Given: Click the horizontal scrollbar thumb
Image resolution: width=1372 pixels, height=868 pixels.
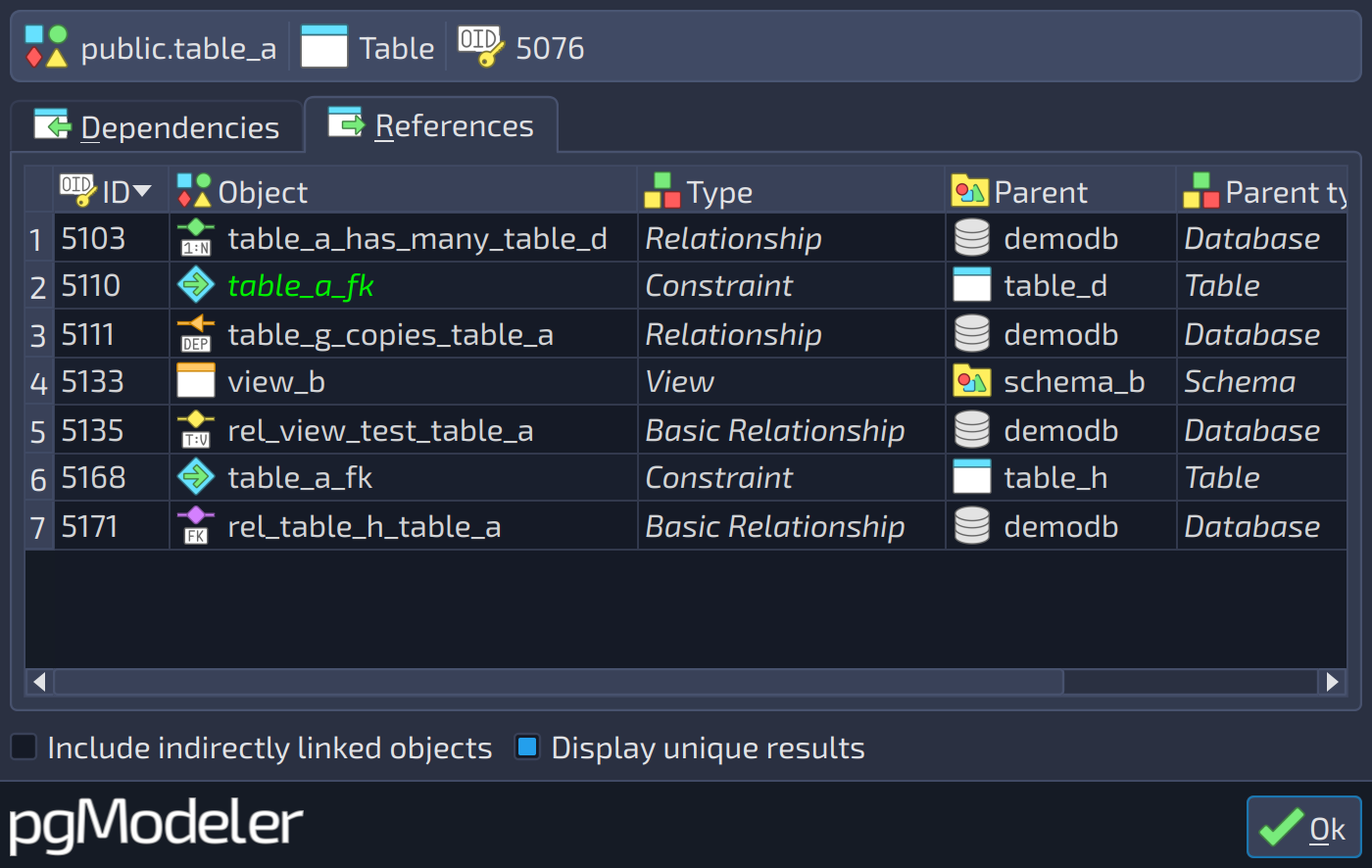Looking at the screenshot, I should click(559, 681).
